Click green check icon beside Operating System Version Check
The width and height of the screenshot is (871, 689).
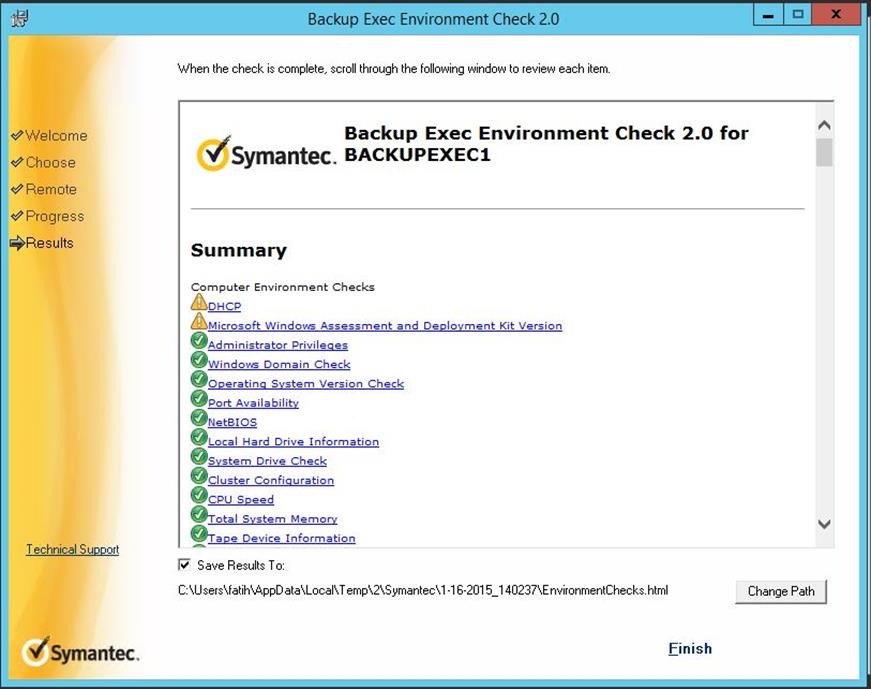tap(199, 380)
